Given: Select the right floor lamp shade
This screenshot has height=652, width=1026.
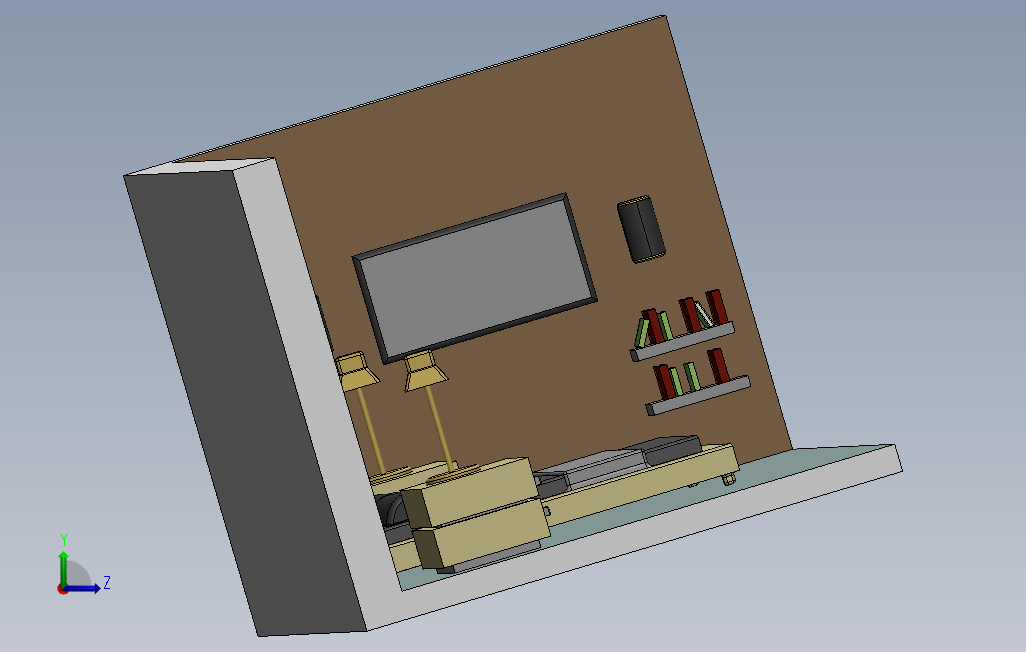Looking at the screenshot, I should [425, 371].
